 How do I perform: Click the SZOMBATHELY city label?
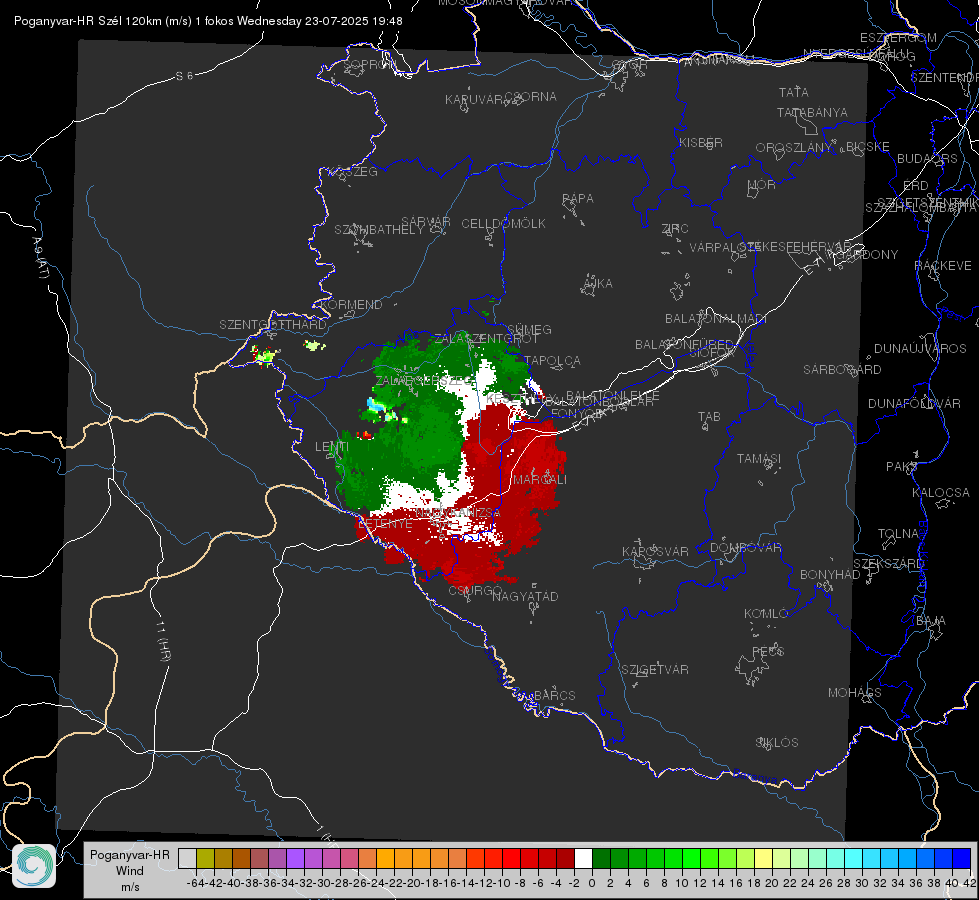(378, 230)
